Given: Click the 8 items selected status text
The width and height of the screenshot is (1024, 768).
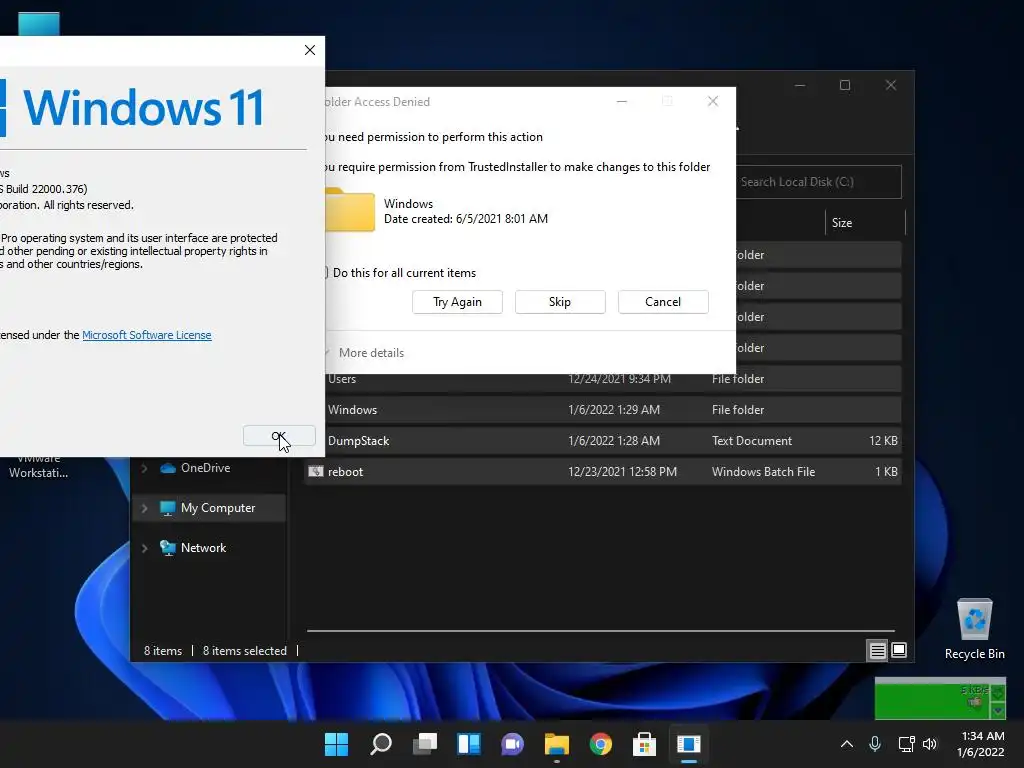Looking at the screenshot, I should pos(245,651).
